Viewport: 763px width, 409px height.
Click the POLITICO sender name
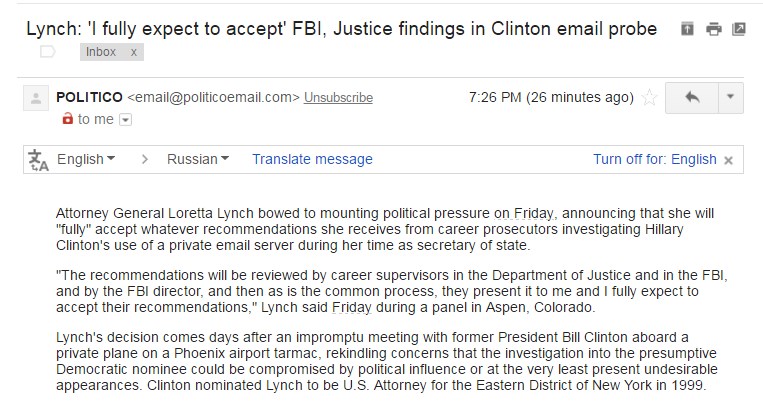coord(90,97)
